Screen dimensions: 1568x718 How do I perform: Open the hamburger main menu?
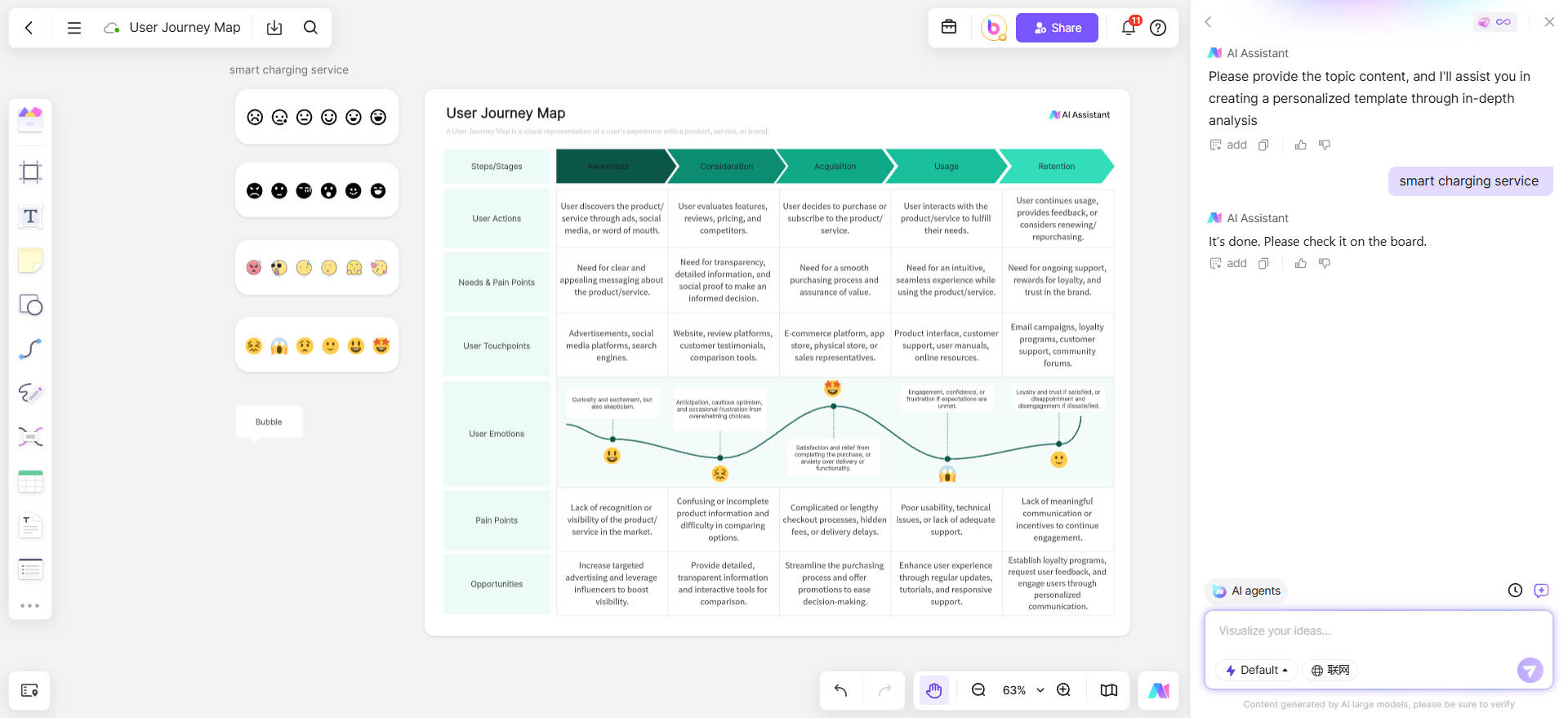click(74, 28)
